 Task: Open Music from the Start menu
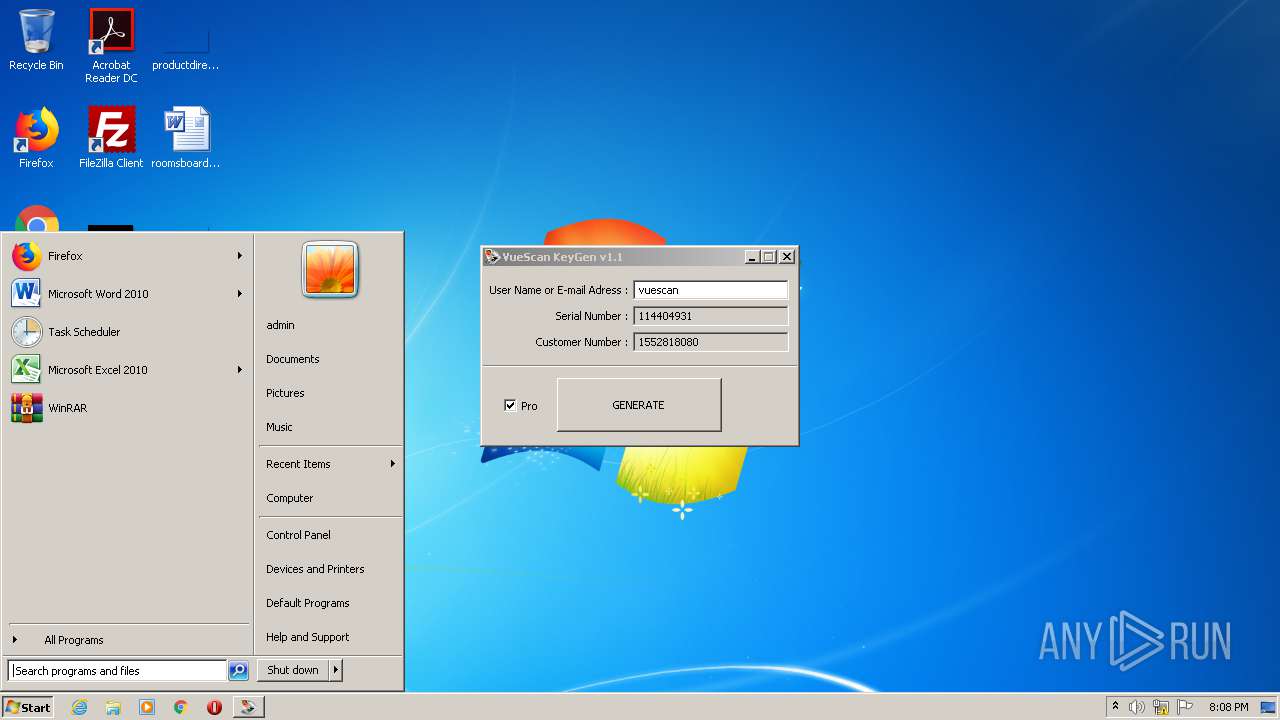[x=279, y=427]
